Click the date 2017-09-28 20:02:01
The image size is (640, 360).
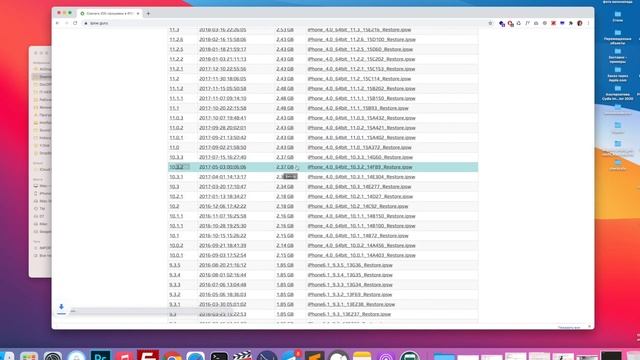click(x=222, y=128)
